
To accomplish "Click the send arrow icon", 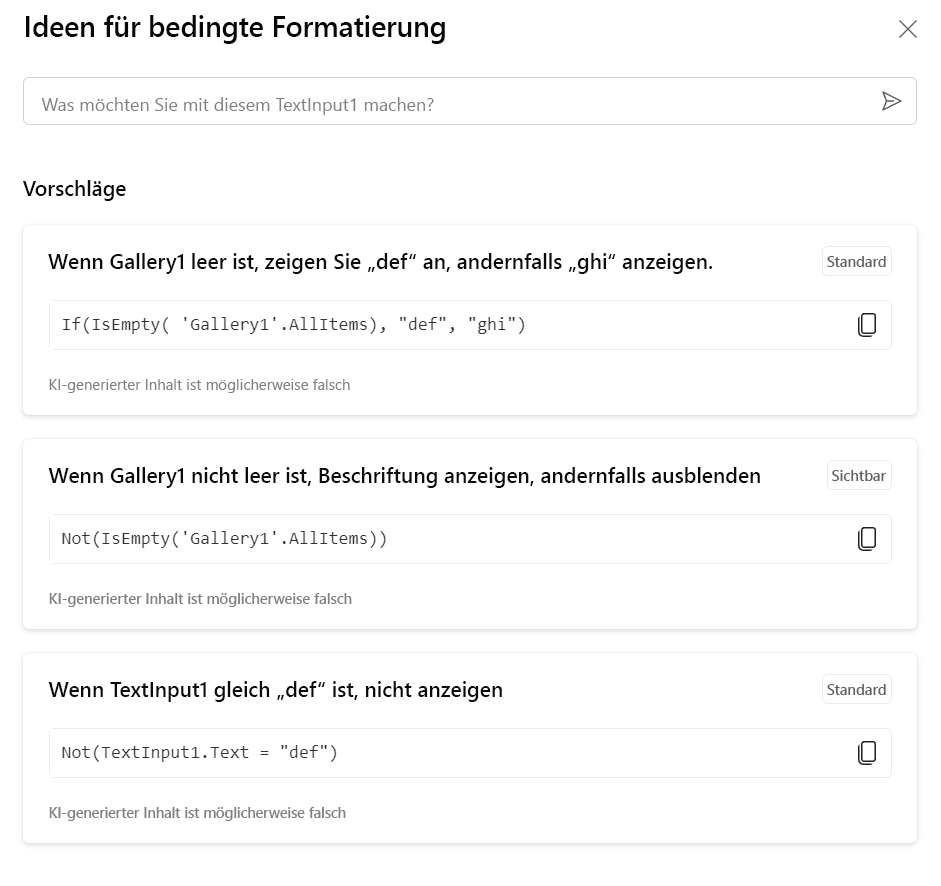I will 891,101.
